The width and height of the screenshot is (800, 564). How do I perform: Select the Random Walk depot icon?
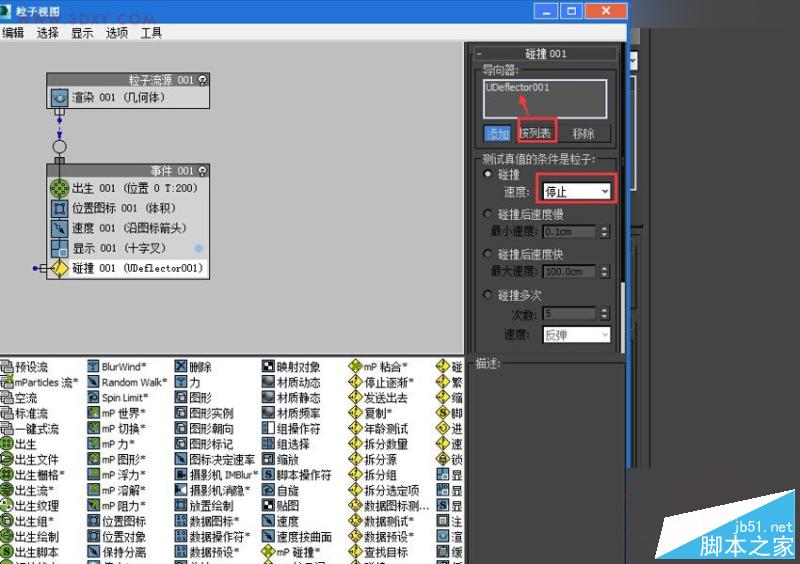(93, 382)
